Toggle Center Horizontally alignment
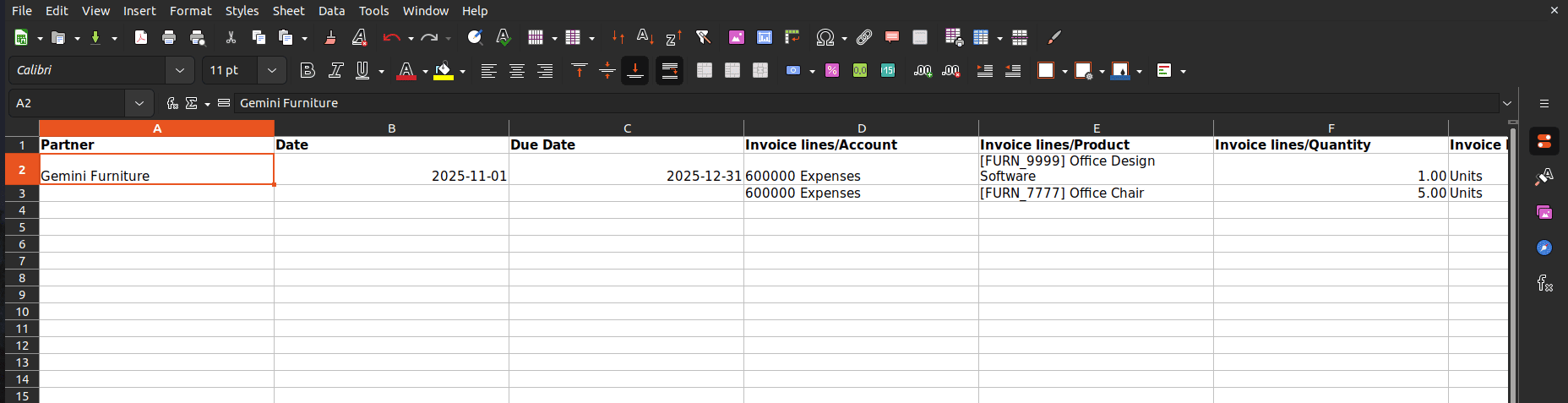Viewport: 1568px width, 403px height. 517,70
